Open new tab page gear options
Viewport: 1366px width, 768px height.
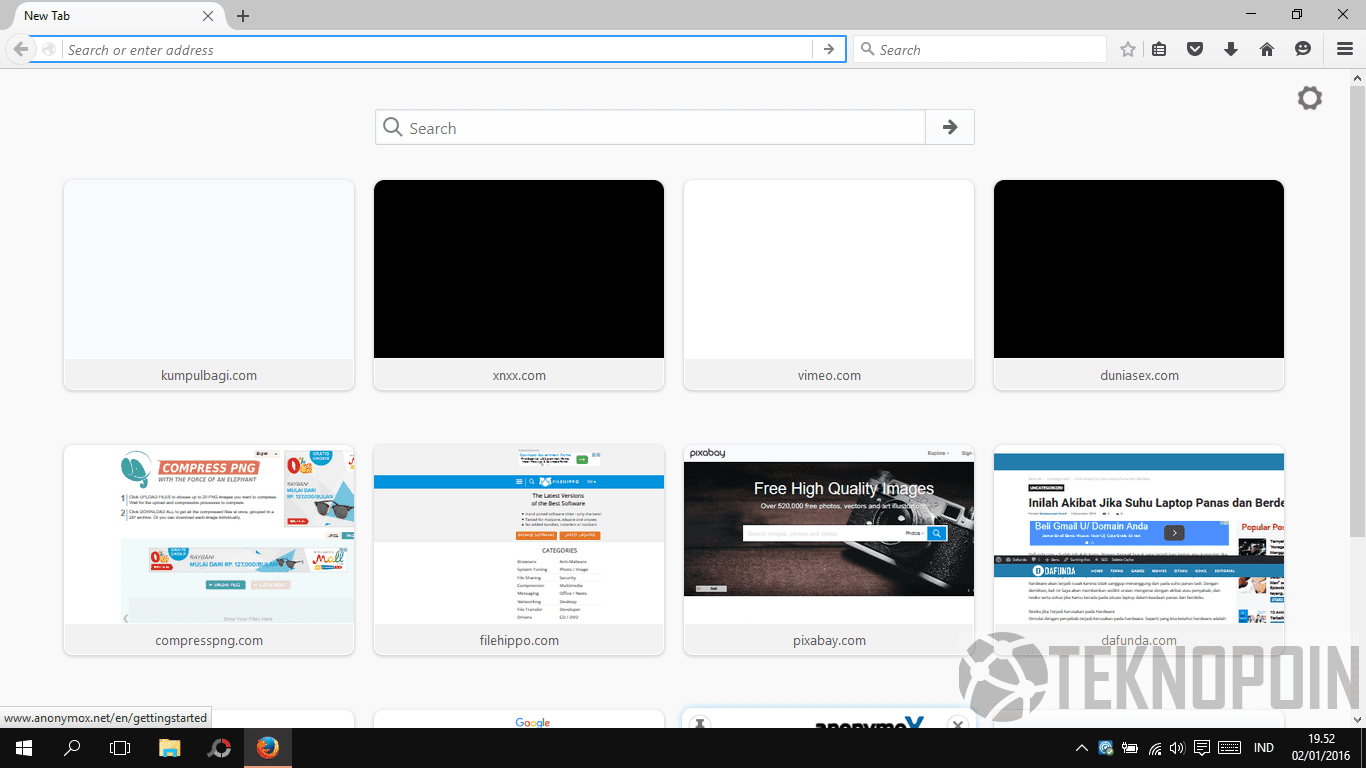[x=1310, y=98]
